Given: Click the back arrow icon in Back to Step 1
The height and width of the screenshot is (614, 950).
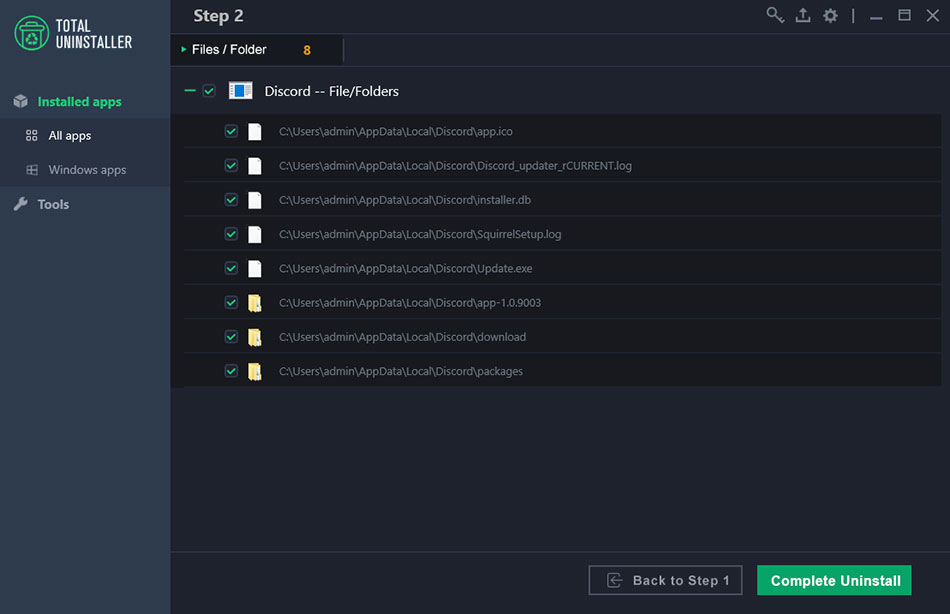Looking at the screenshot, I should [614, 580].
